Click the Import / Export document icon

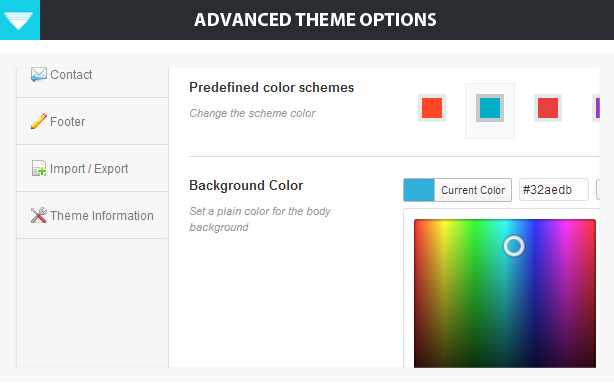point(38,168)
